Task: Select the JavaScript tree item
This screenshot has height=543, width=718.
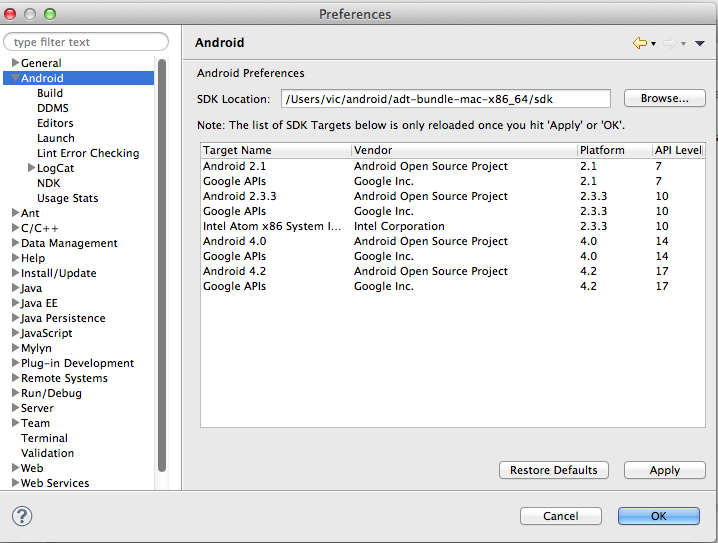Action: tap(46, 333)
